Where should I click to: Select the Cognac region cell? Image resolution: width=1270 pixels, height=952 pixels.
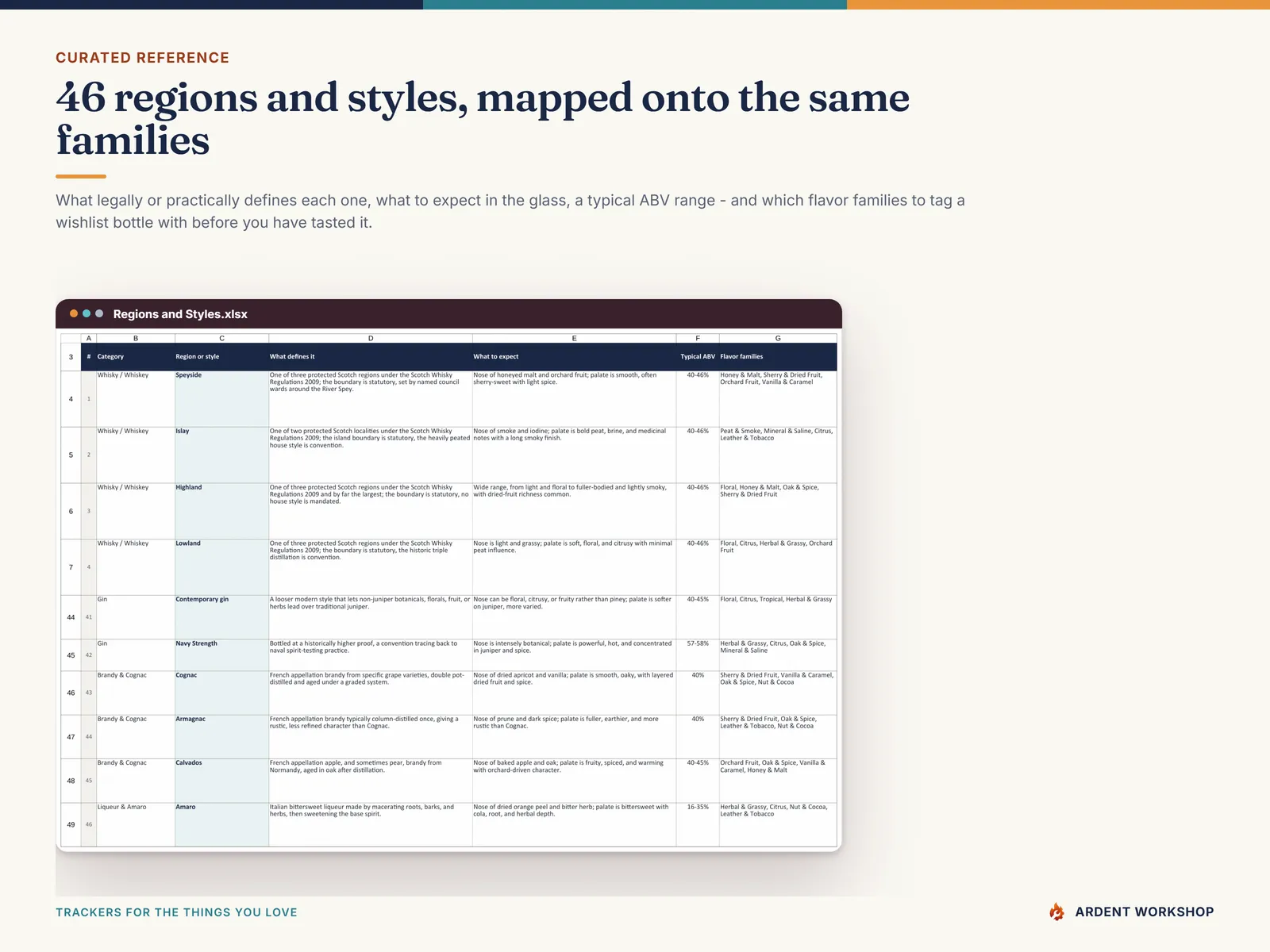(x=221, y=693)
